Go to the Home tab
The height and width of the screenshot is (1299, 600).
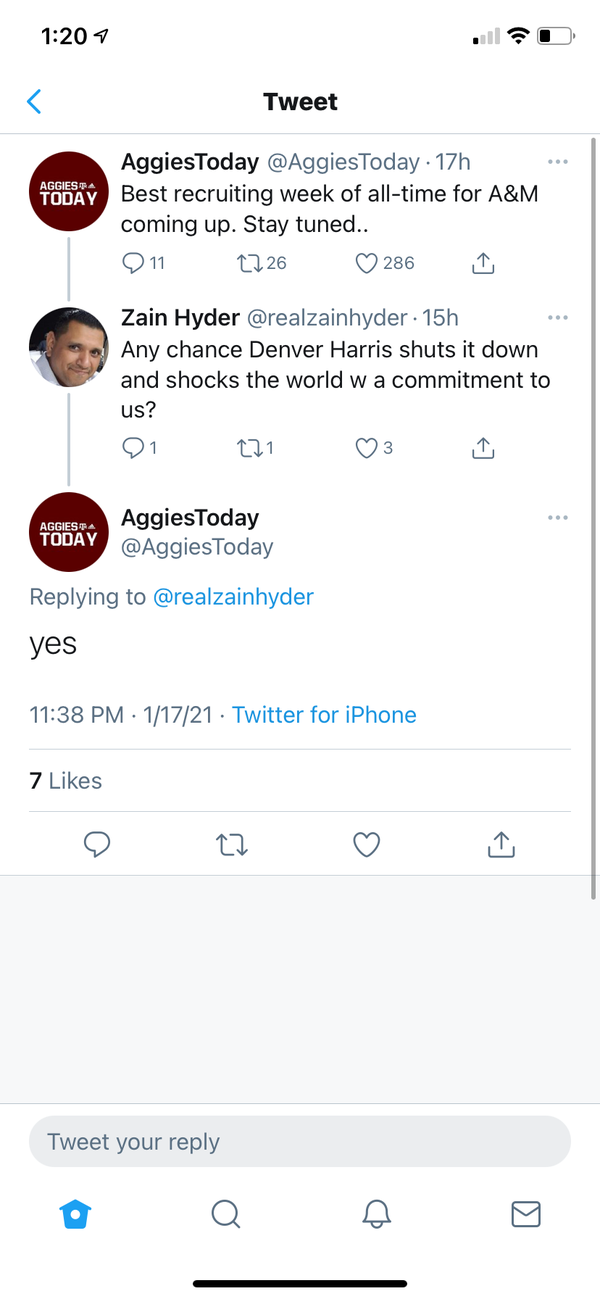point(75,1214)
